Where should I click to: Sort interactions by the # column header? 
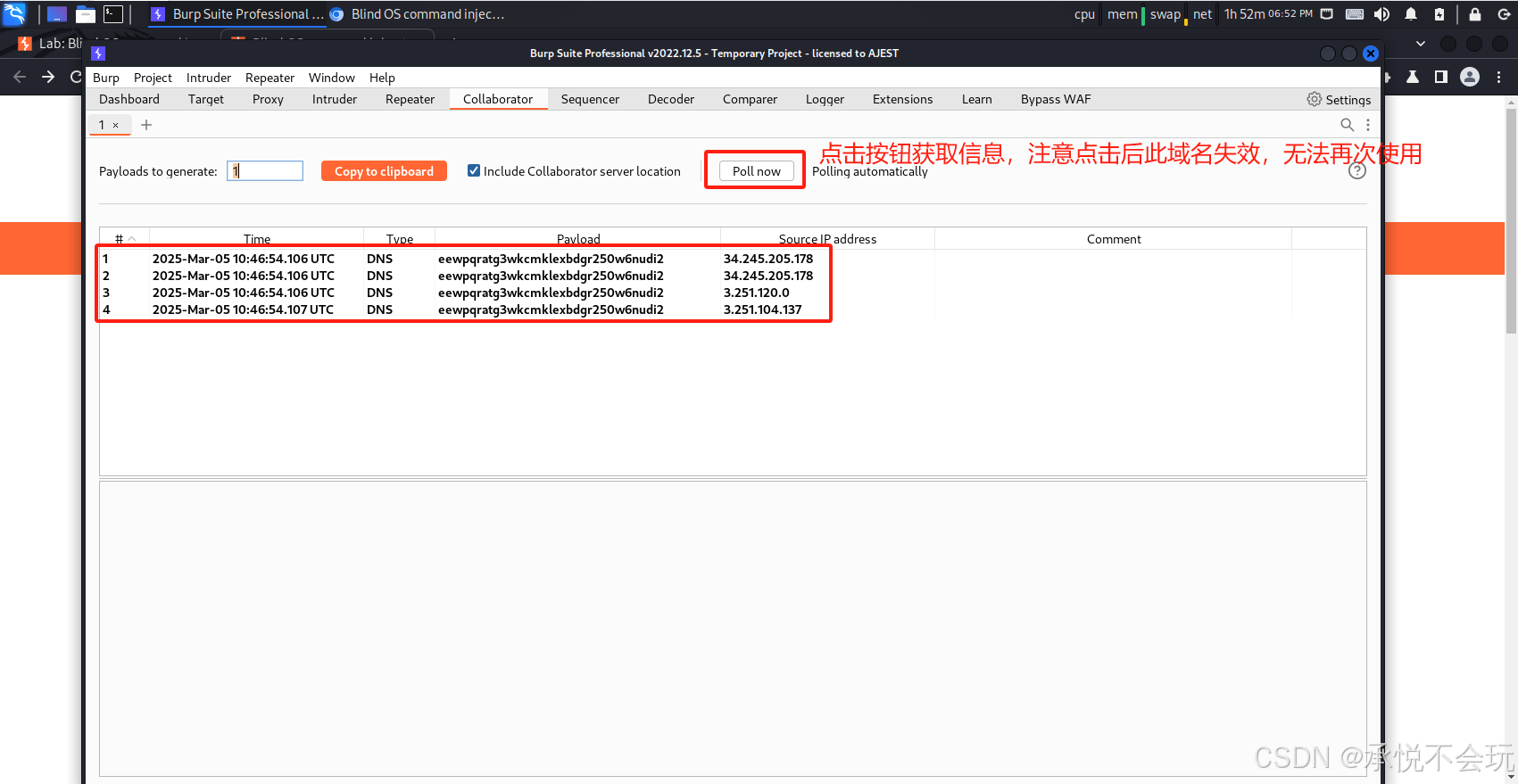(124, 239)
